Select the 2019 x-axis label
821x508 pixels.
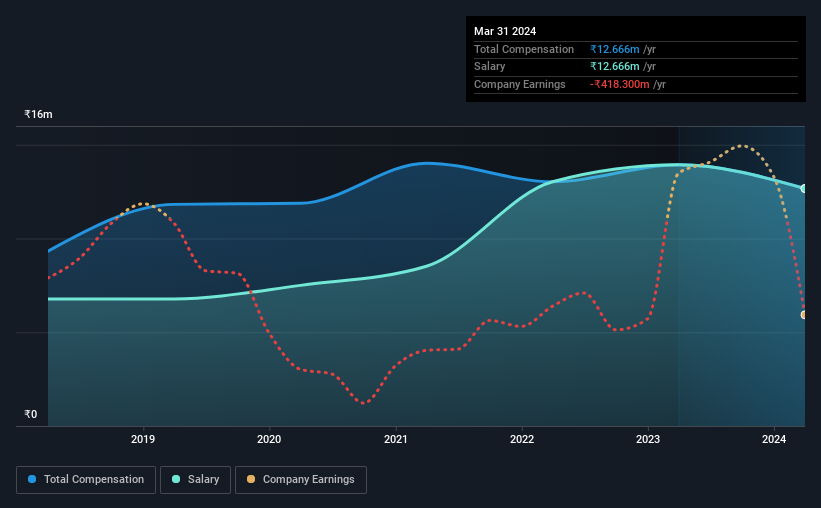[x=143, y=439]
